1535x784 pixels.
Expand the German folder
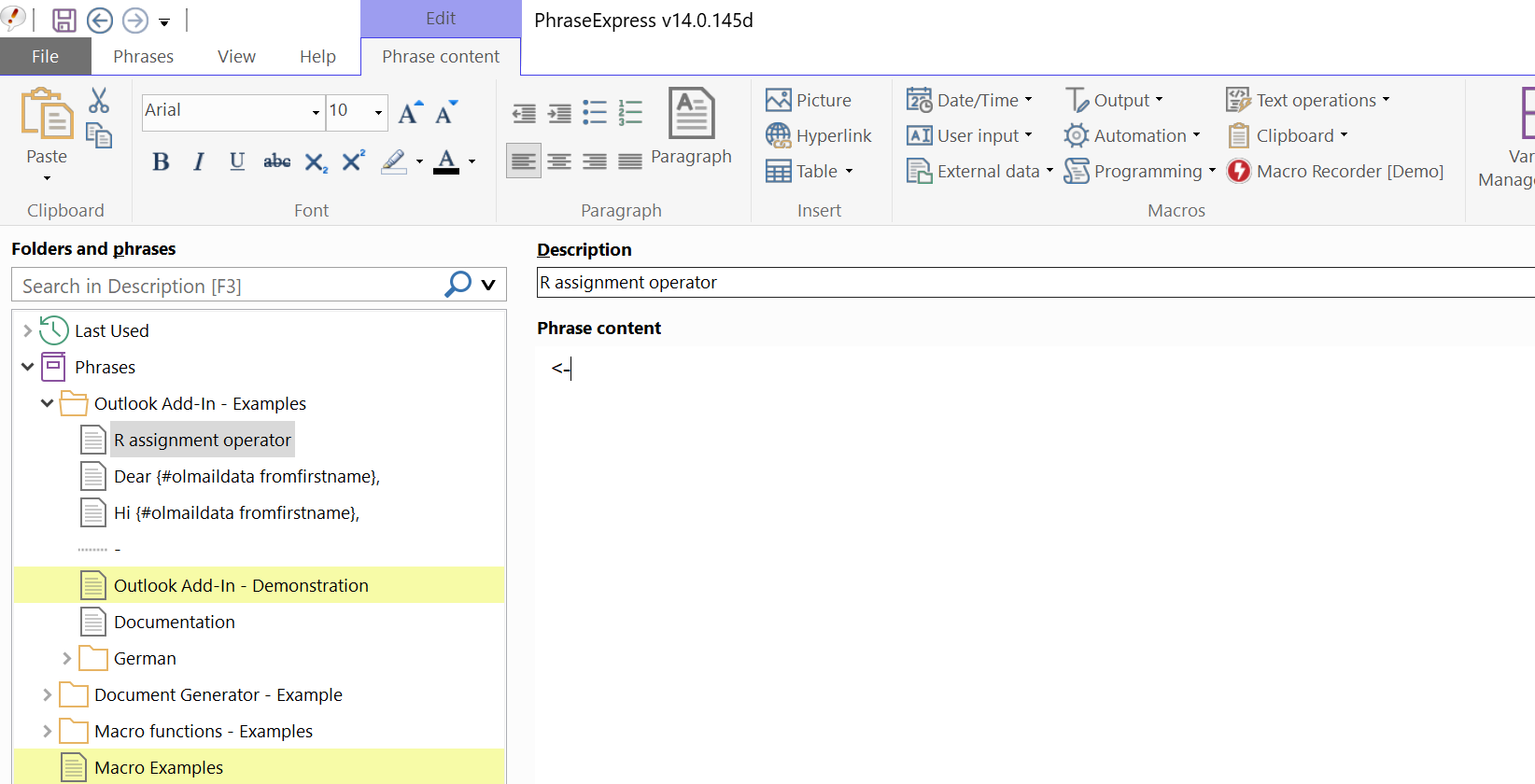click(66, 658)
